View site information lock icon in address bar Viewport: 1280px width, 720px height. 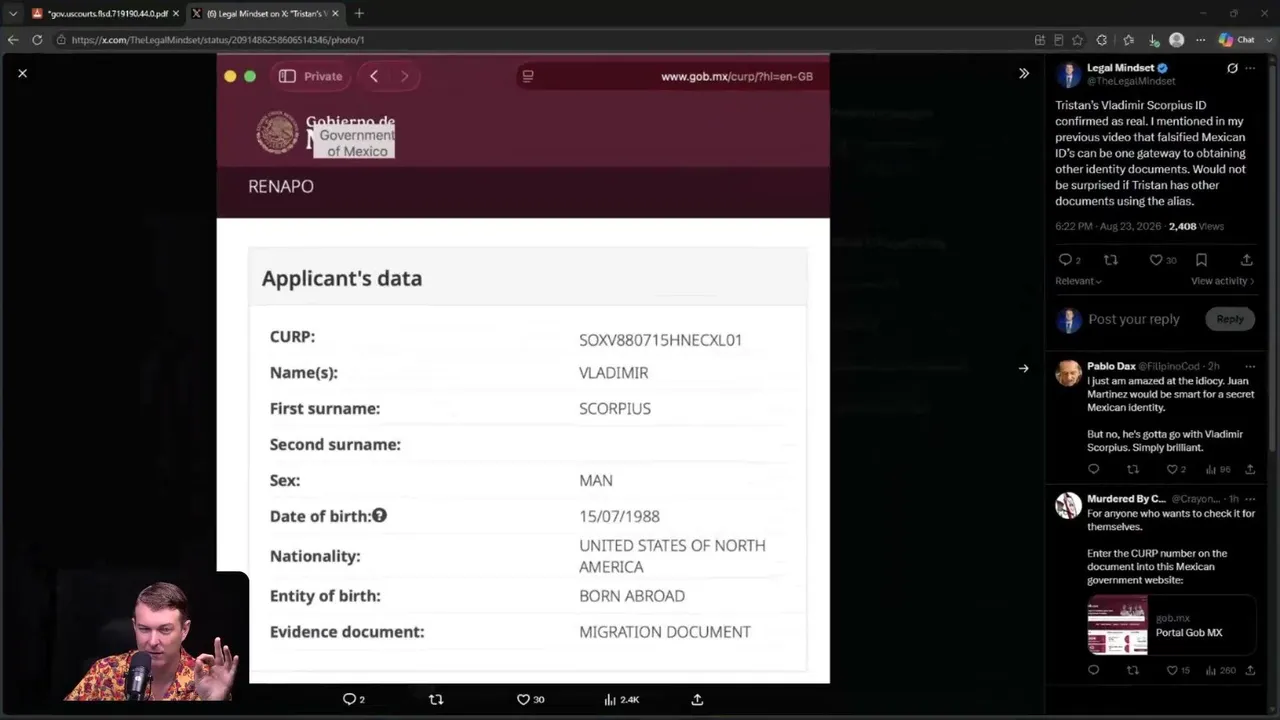click(61, 40)
